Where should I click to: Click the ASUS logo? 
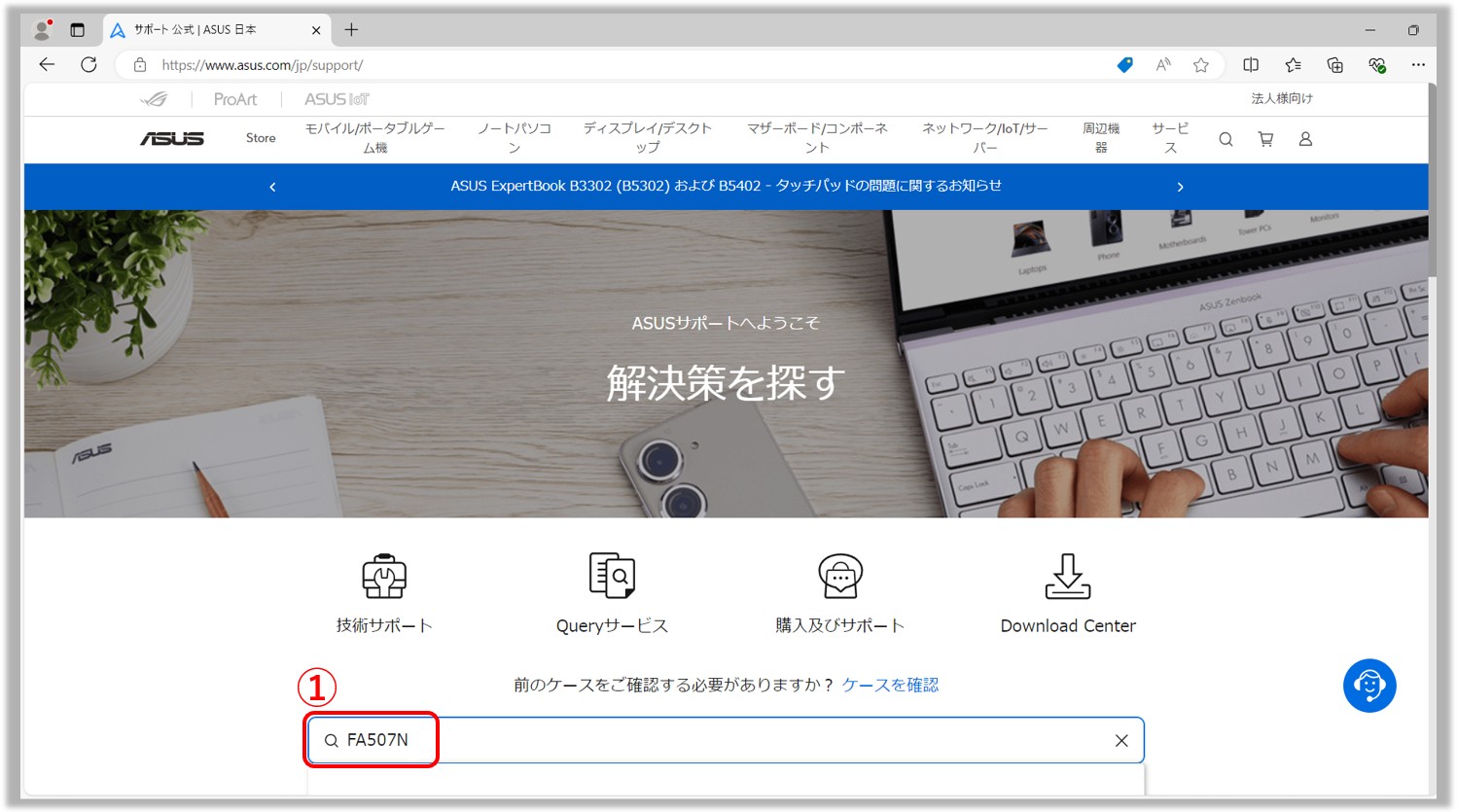tap(172, 139)
